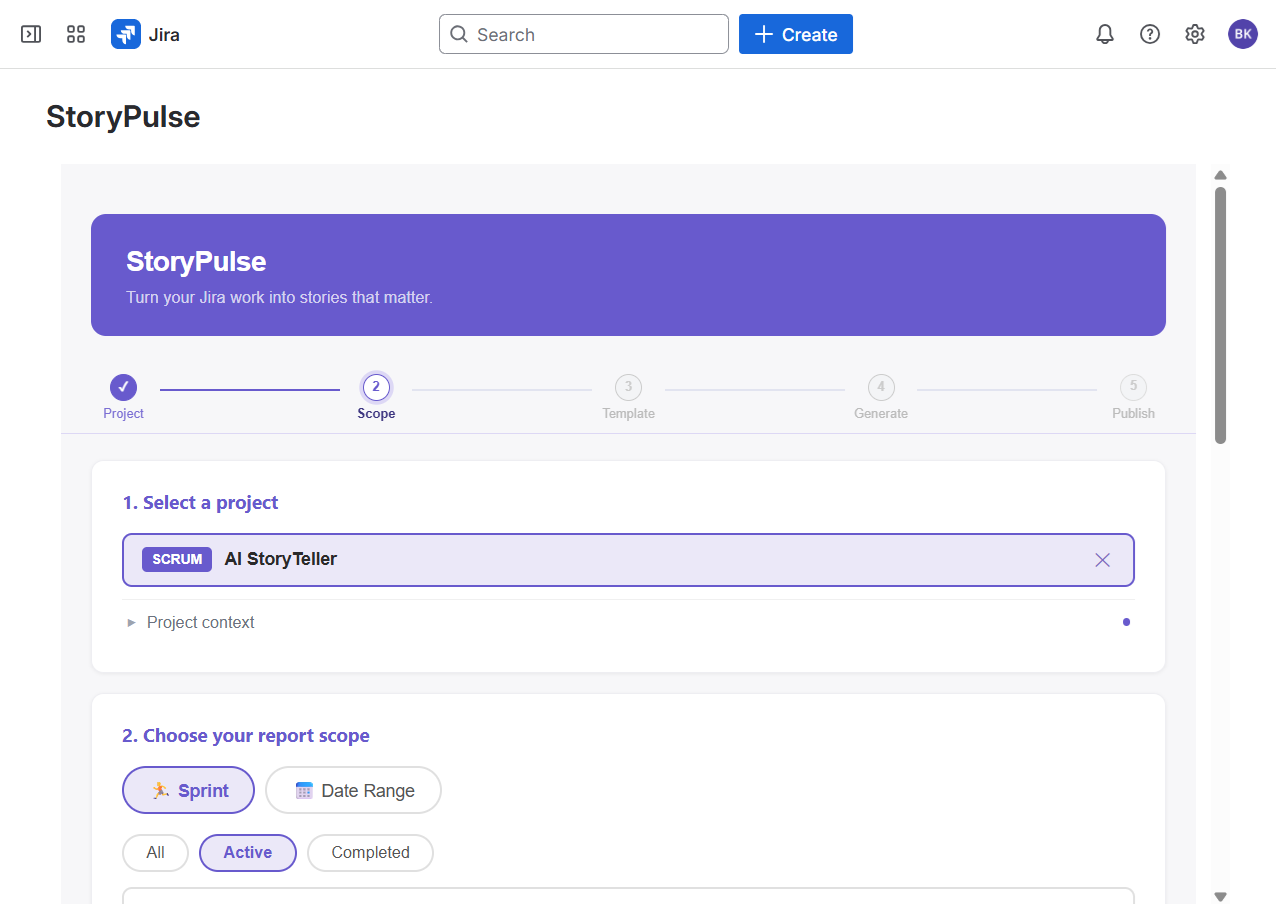Filter sprints by Active

pyautogui.click(x=248, y=853)
